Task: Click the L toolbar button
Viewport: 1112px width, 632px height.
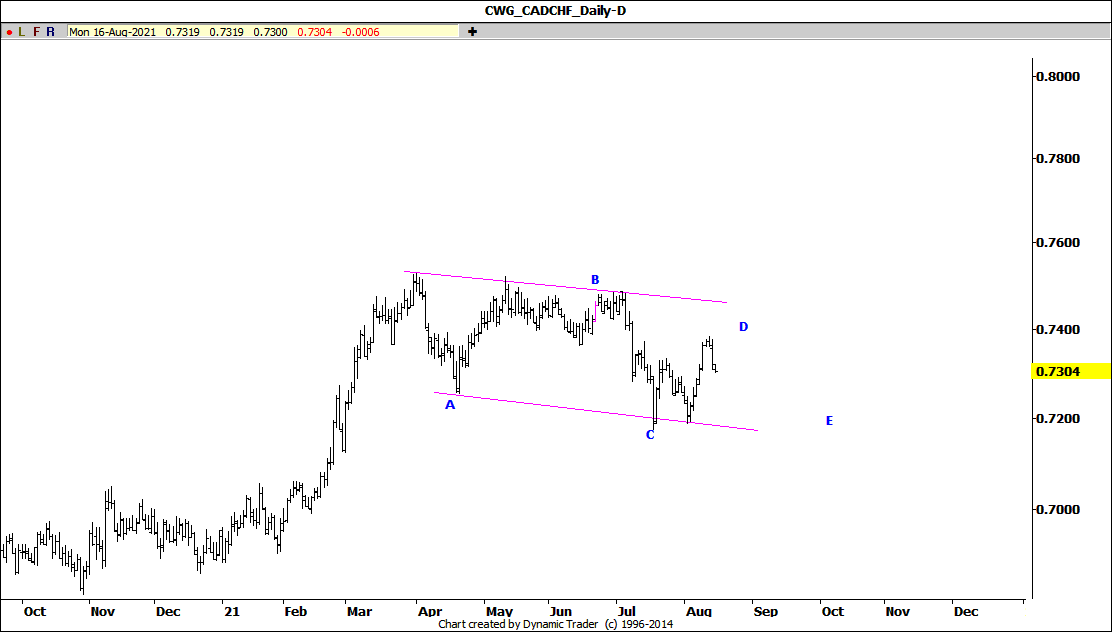Action: coord(22,32)
